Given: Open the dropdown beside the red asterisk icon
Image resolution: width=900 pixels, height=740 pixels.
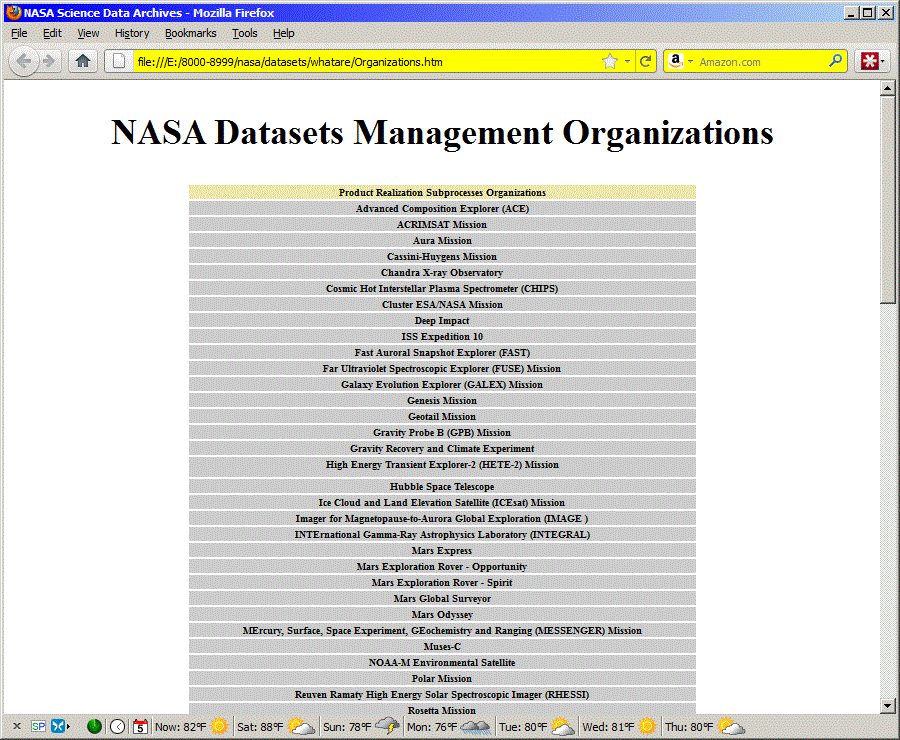Looking at the screenshot, I should coord(882,61).
